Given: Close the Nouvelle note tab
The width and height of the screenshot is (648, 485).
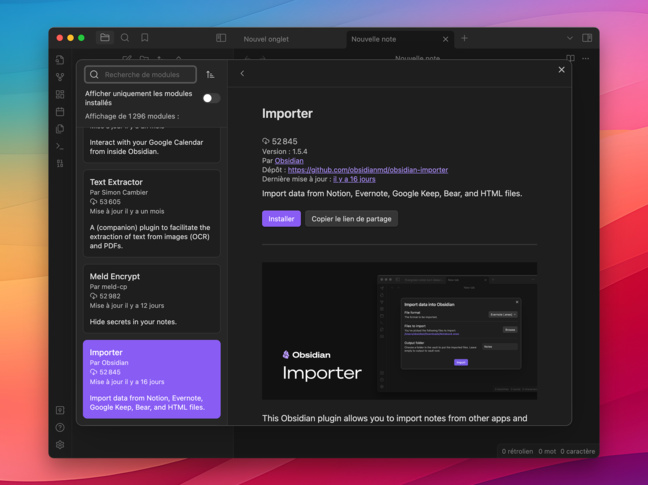Looking at the screenshot, I should click(446, 39).
